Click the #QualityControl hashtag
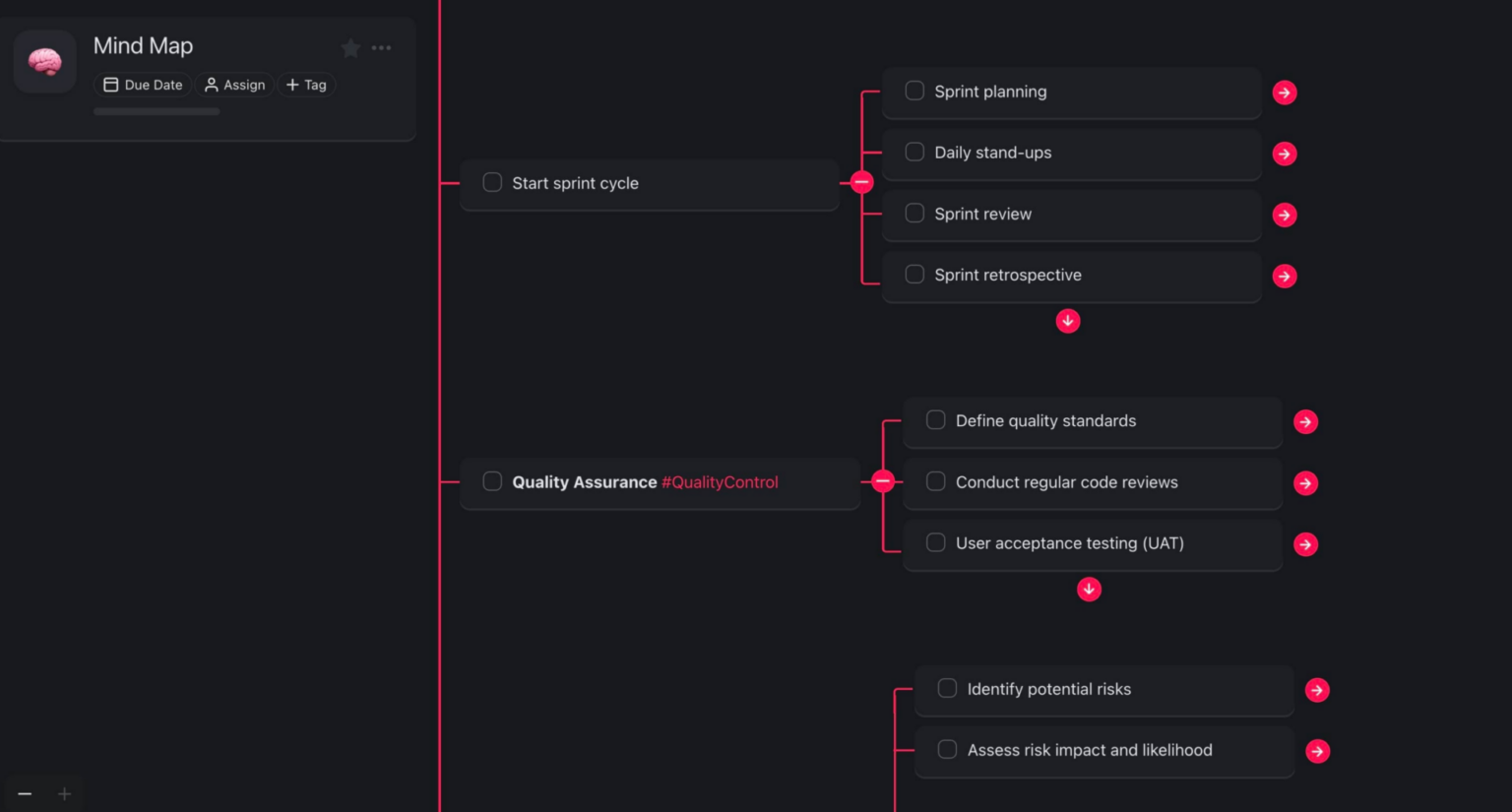This screenshot has height=812, width=1512. (x=720, y=482)
